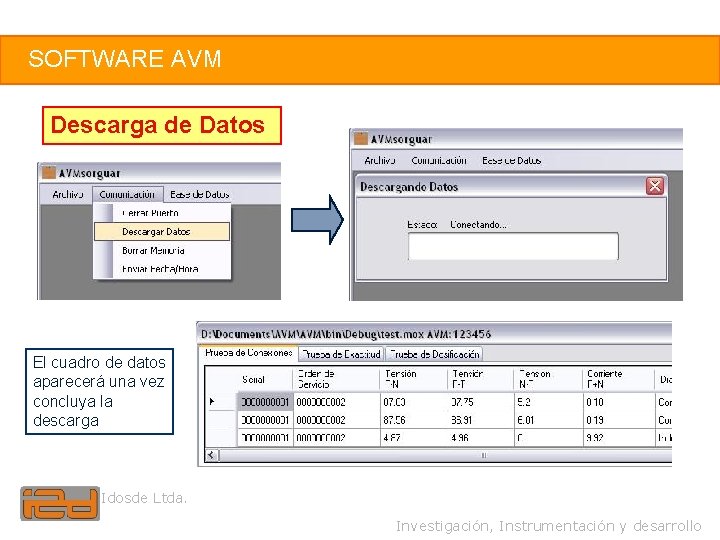Image resolution: width=720 pixels, height=540 pixels.
Task: Click cell with value 4.96
Action: point(481,438)
